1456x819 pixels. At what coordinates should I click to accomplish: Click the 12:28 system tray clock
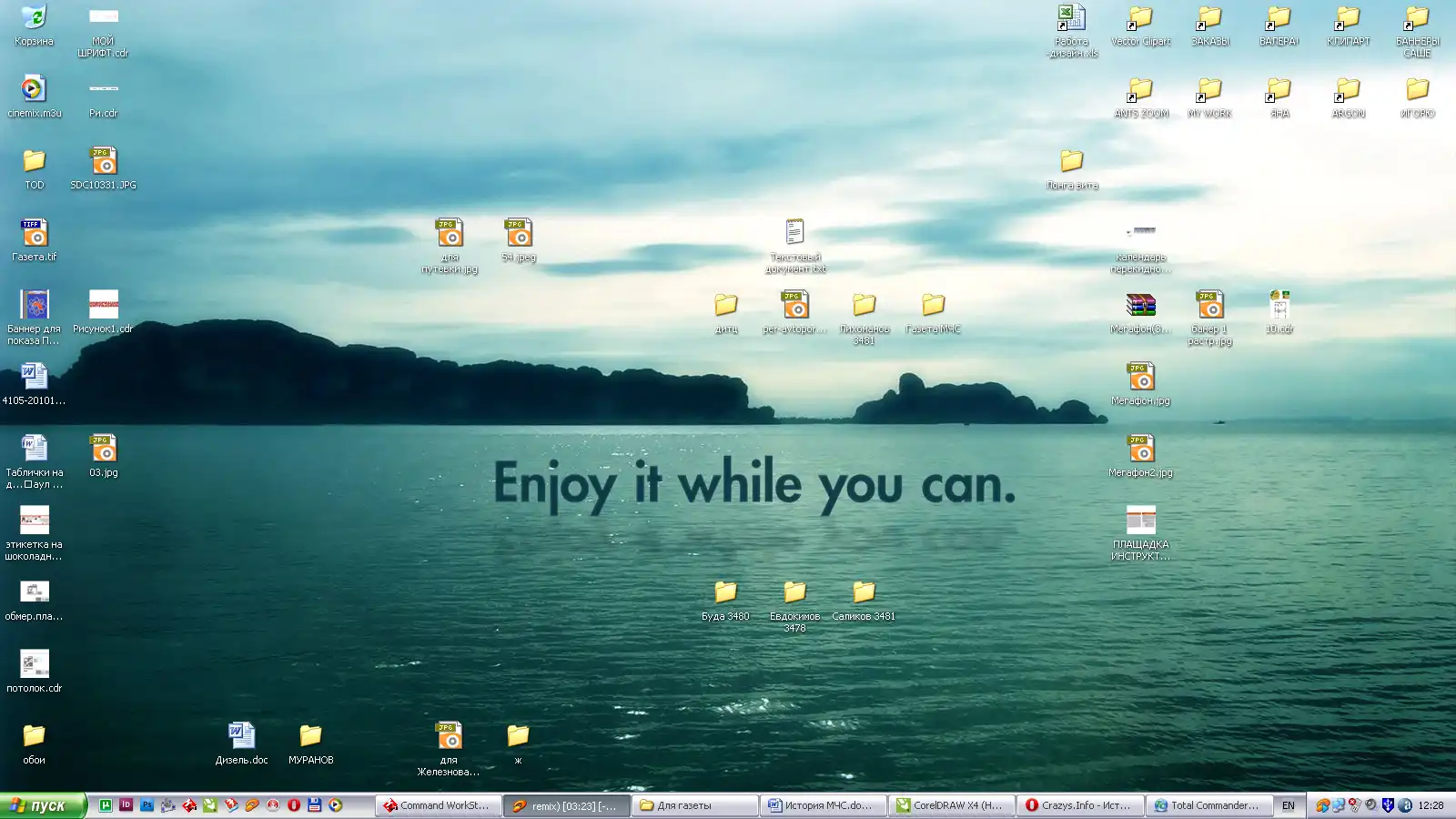(x=1431, y=805)
